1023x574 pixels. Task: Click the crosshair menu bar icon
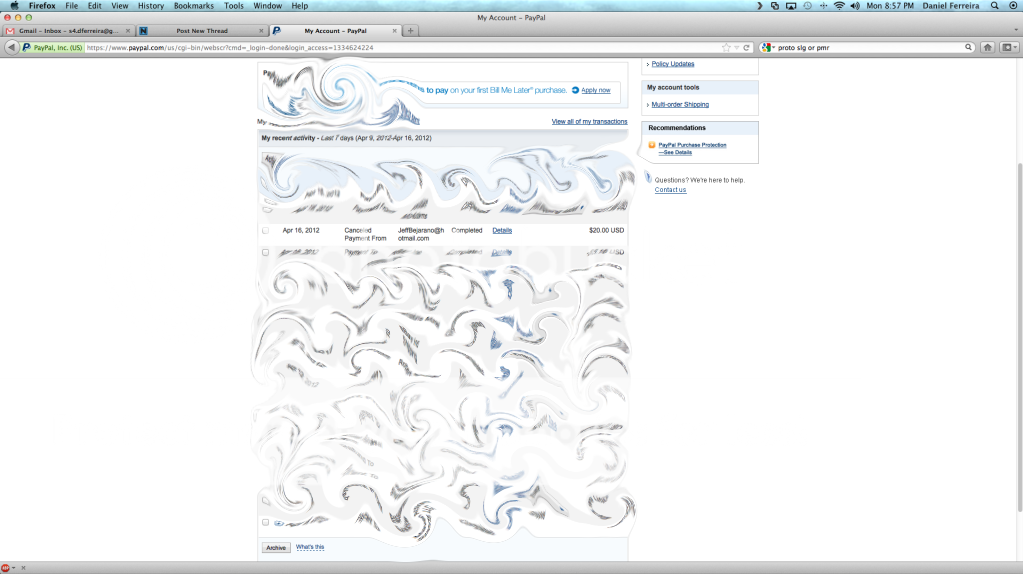(x=823, y=6)
